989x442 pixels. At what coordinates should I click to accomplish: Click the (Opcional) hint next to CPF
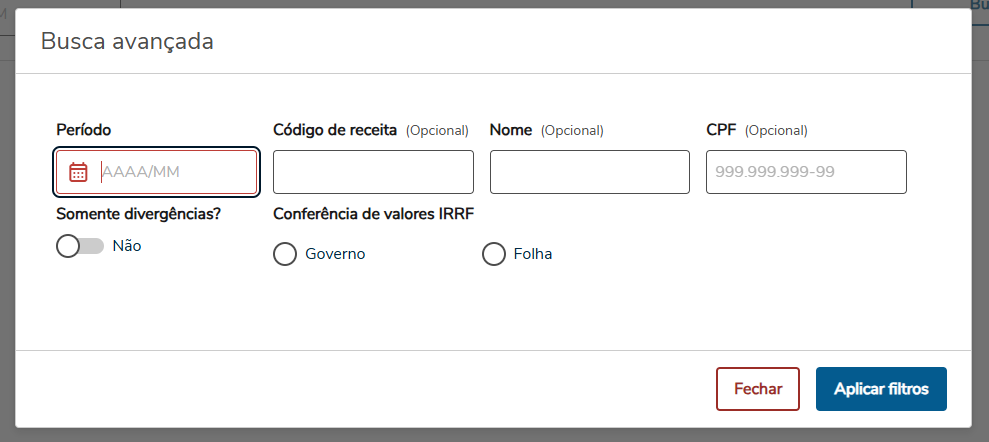pyautogui.click(x=776, y=130)
